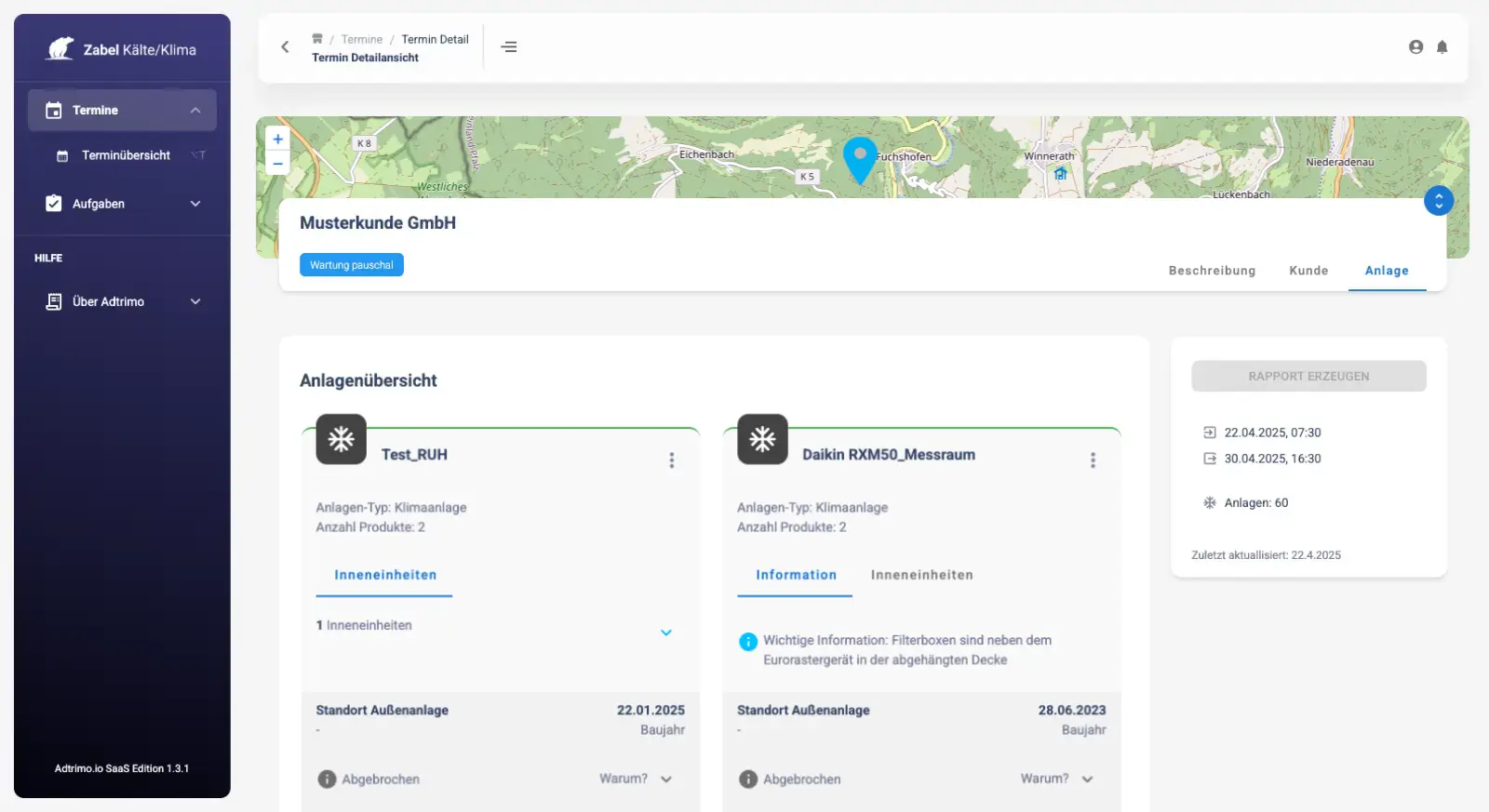Click the Winnerath label on the map
Viewport: 1489px width, 812px height.
[1049, 156]
